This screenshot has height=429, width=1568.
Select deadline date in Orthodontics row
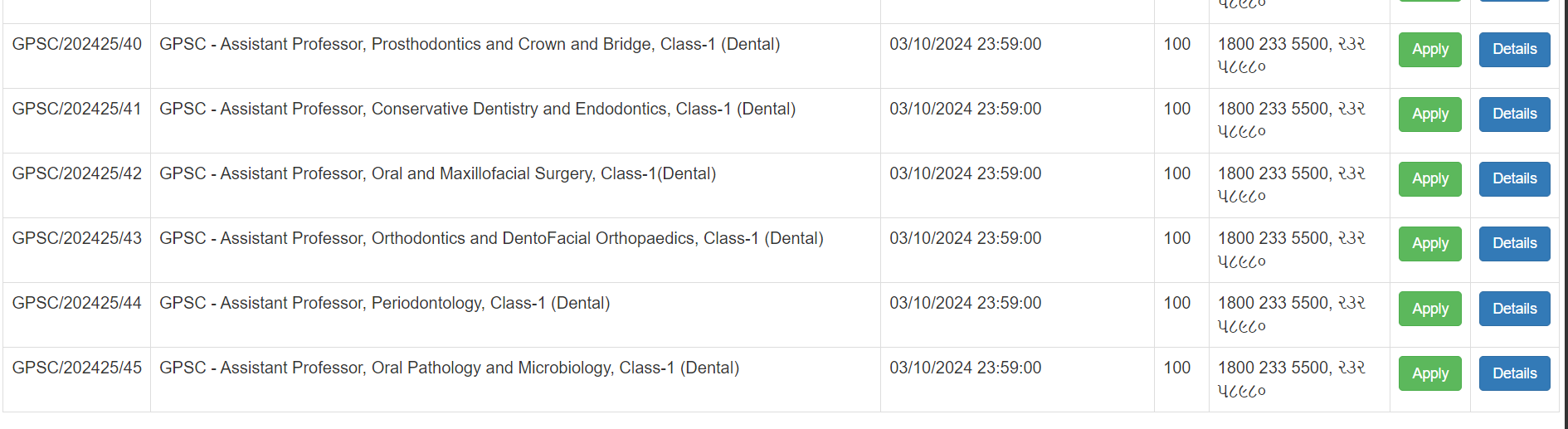(965, 238)
